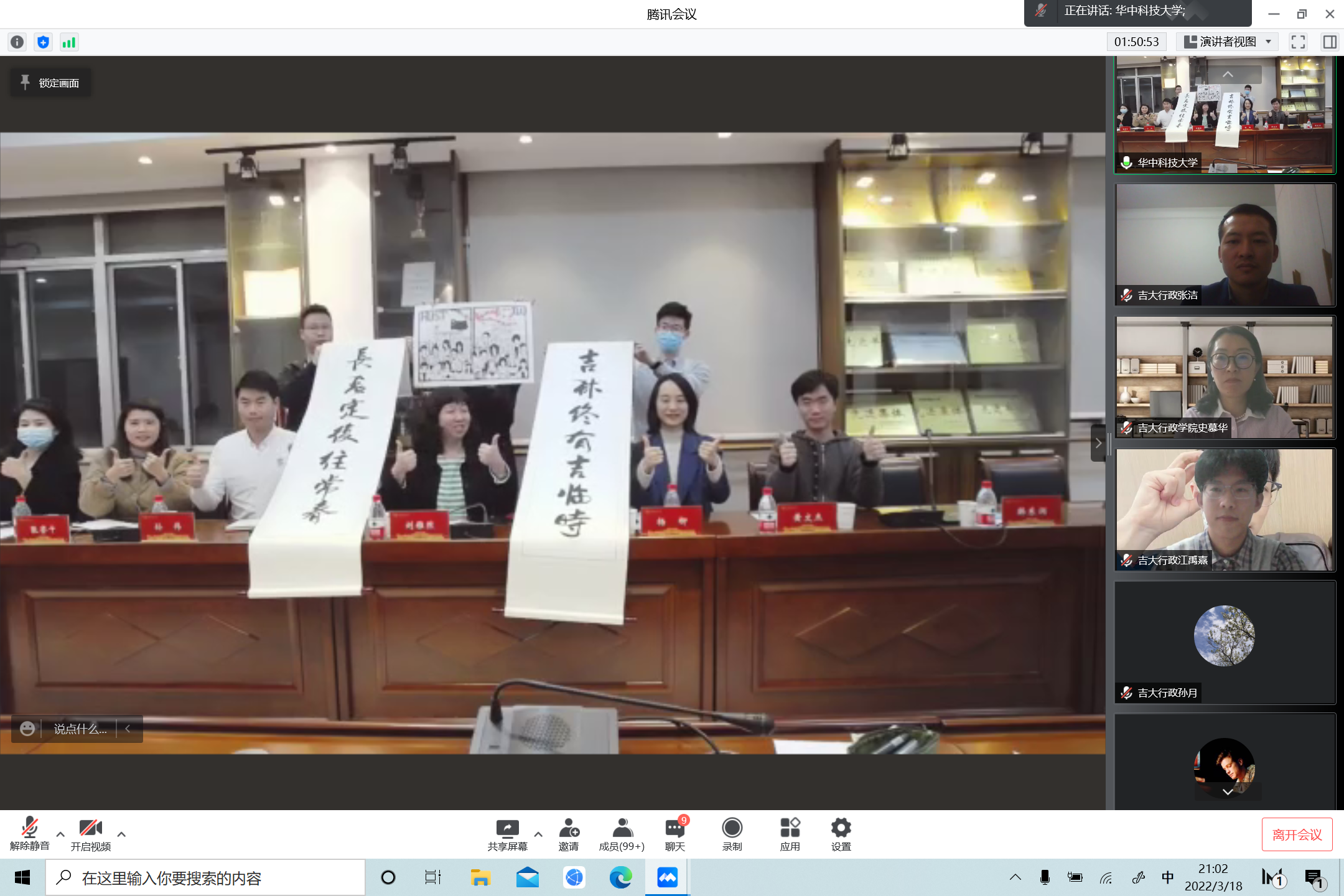The image size is (1344, 896).
Task: Check the green network signal icon
Action: [68, 42]
